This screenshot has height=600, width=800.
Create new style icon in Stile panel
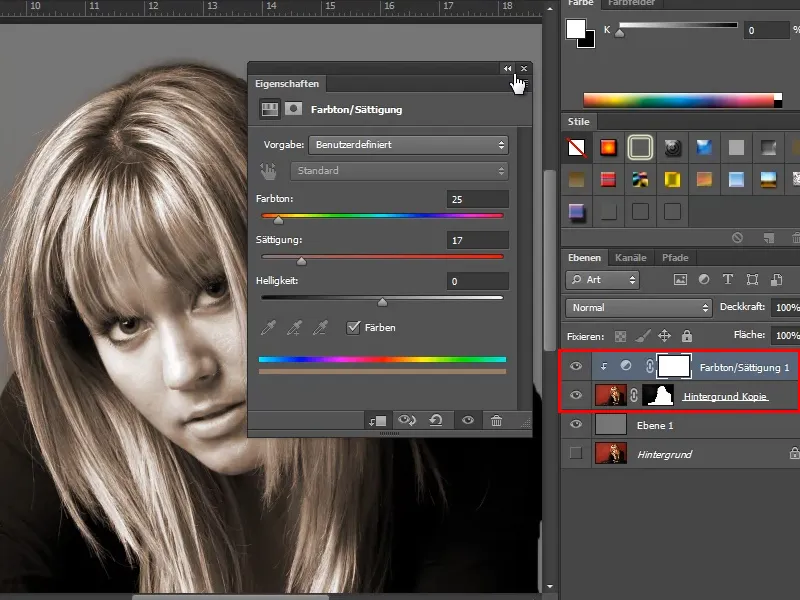769,237
